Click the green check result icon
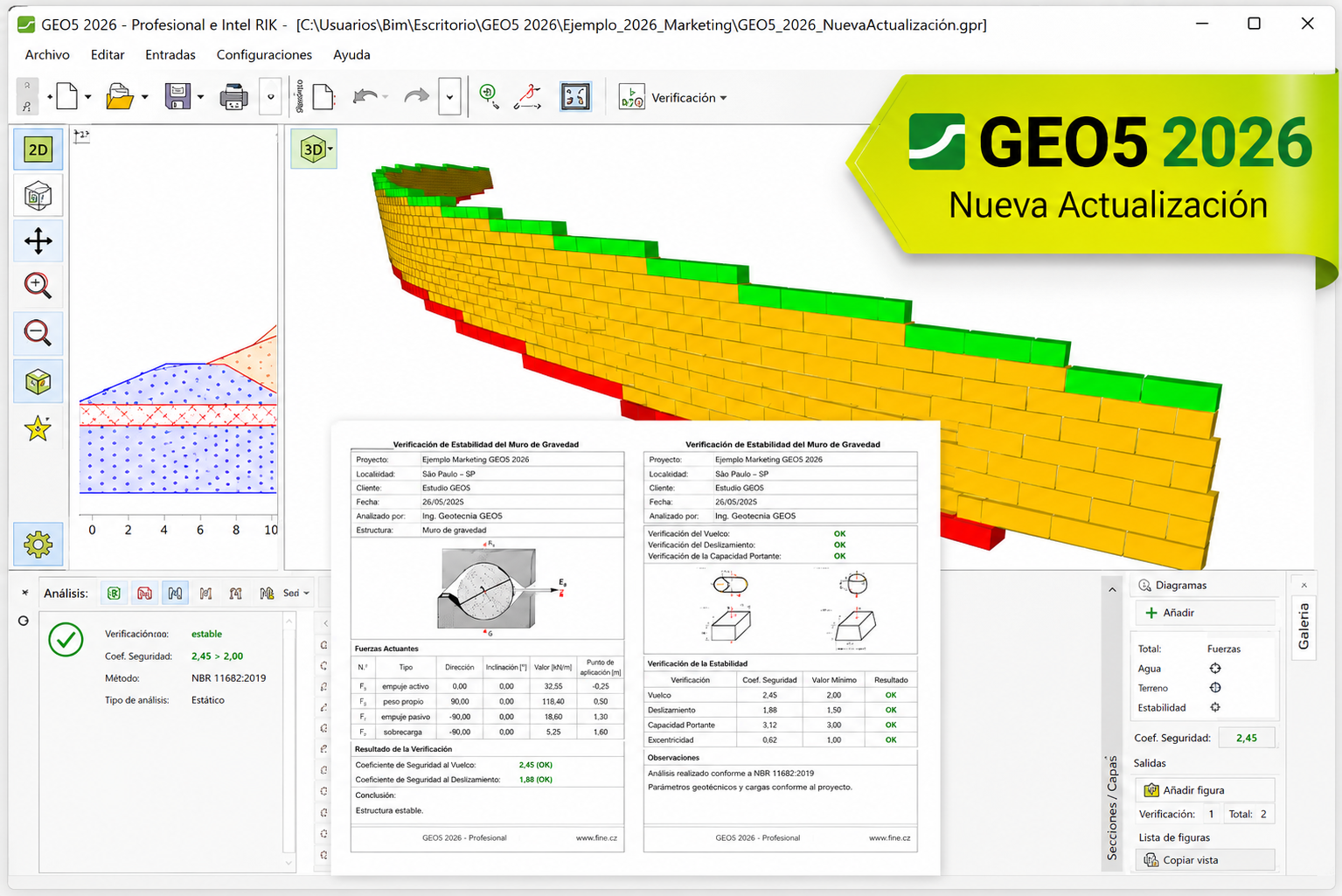Viewport: 1342px width, 896px height. (66, 640)
